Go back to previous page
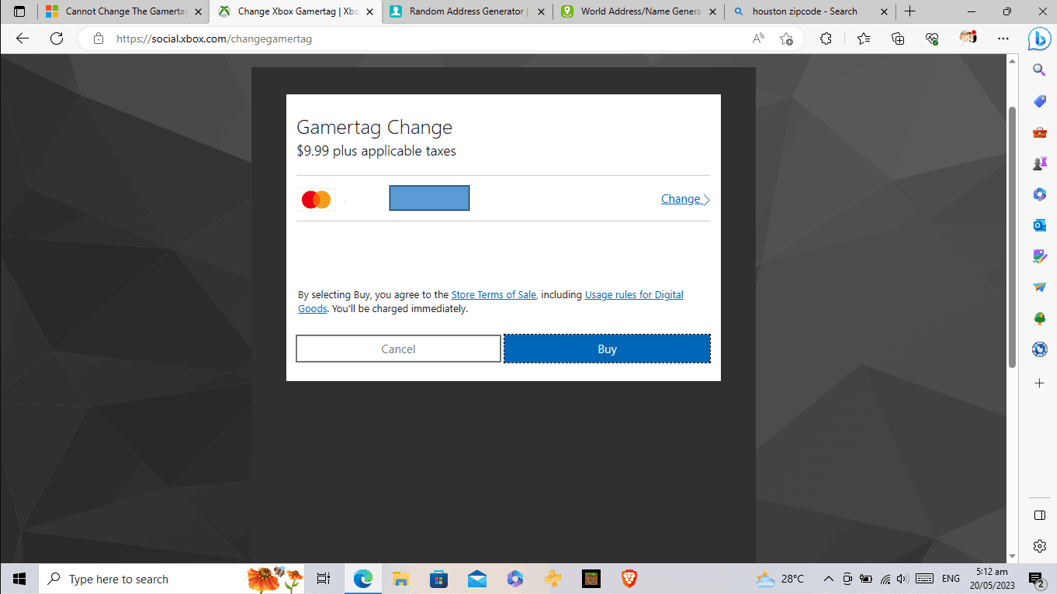The image size is (1057, 594). click(22, 38)
